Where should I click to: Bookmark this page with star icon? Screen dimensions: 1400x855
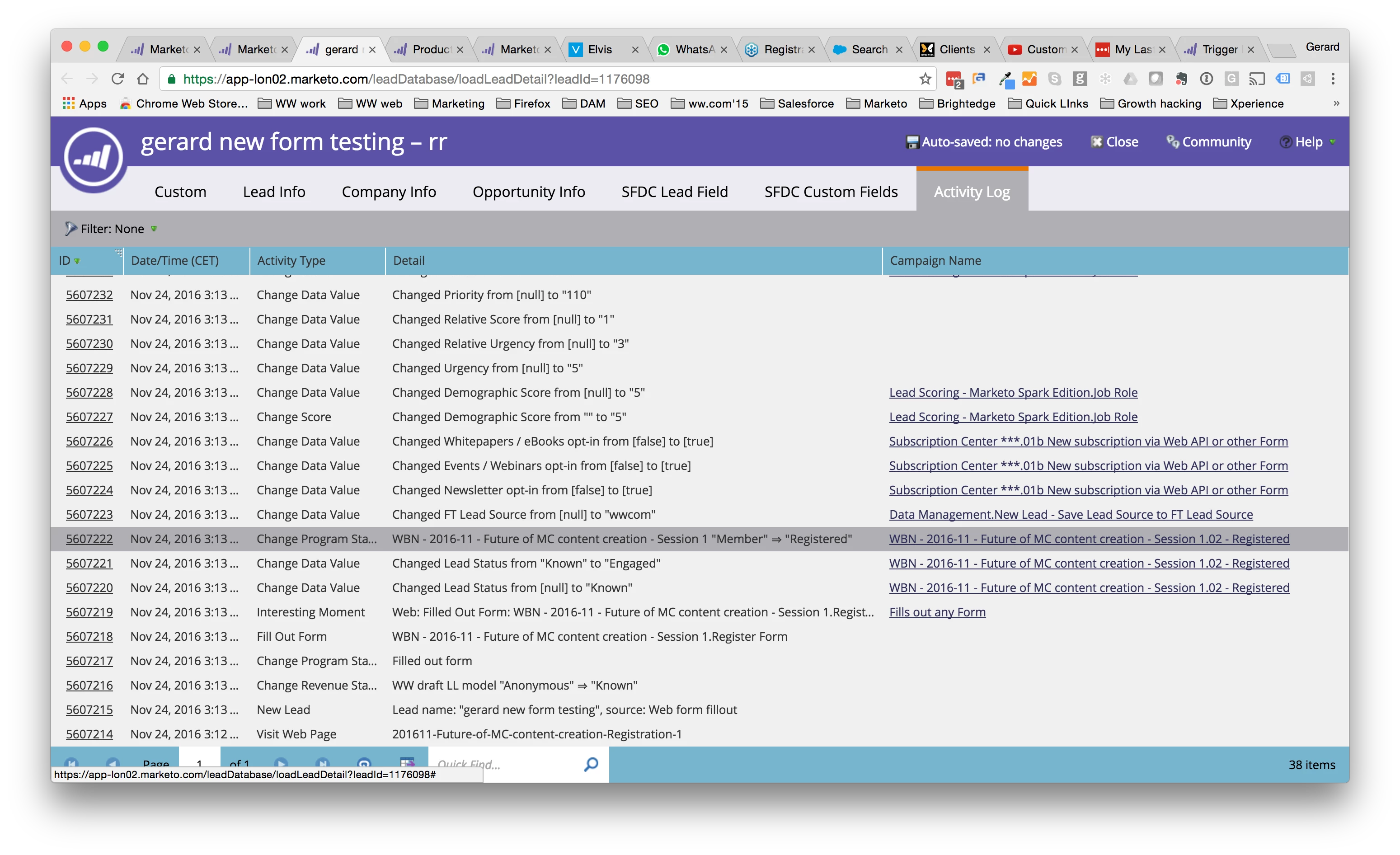tap(925, 79)
